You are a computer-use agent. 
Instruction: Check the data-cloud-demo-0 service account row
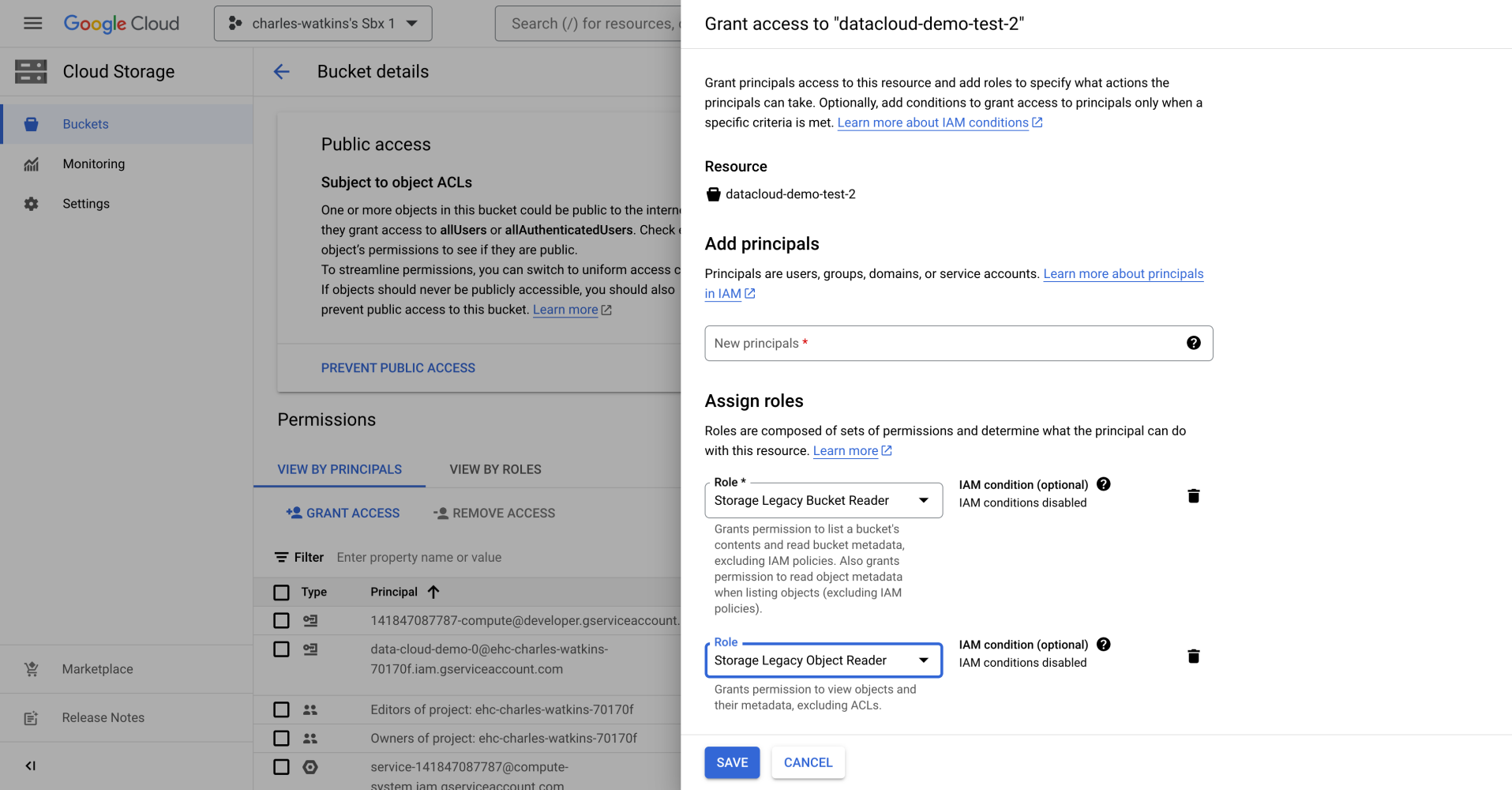click(x=280, y=649)
